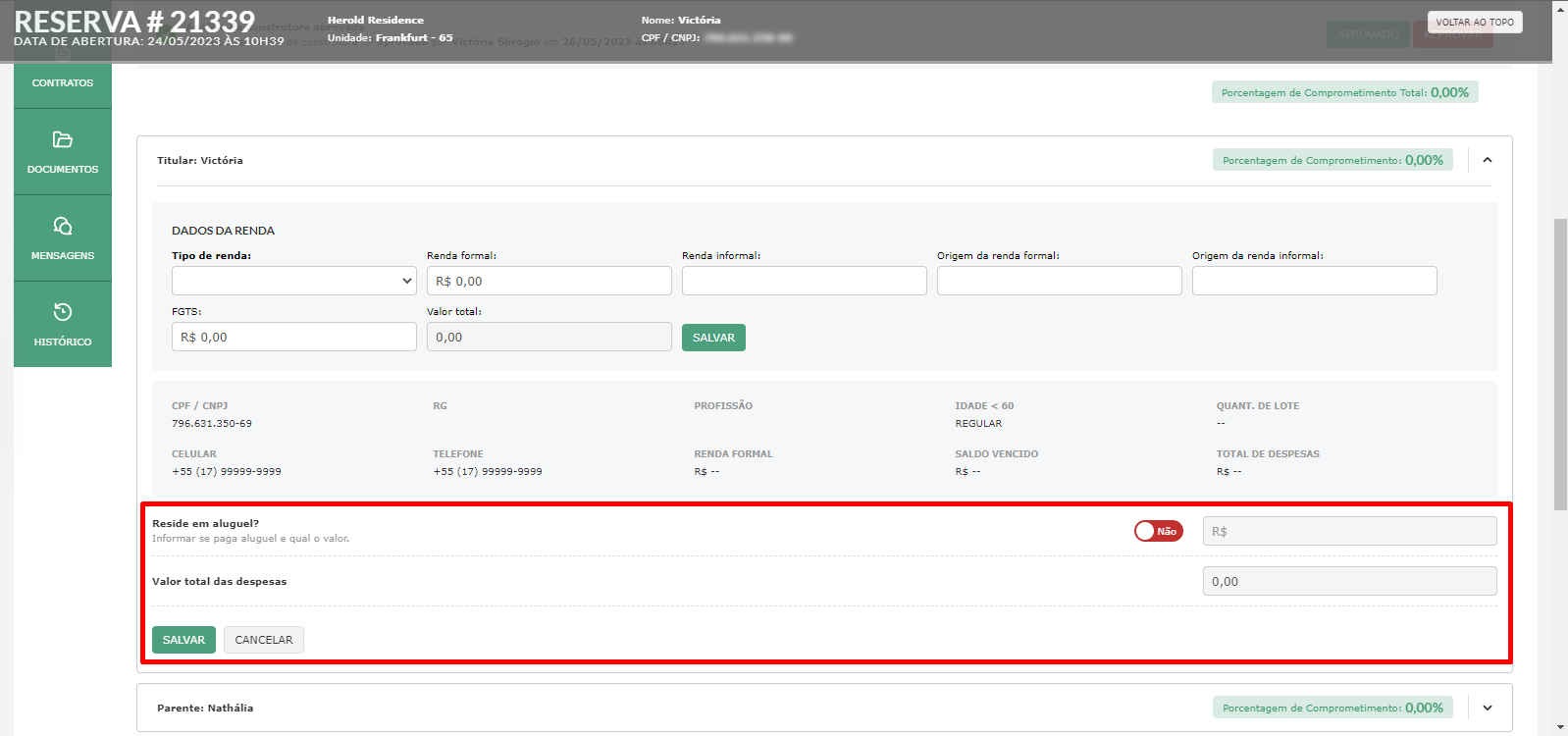This screenshot has height=736, width=1568.
Task: Click the Histórico sidebar label
Action: [x=63, y=342]
